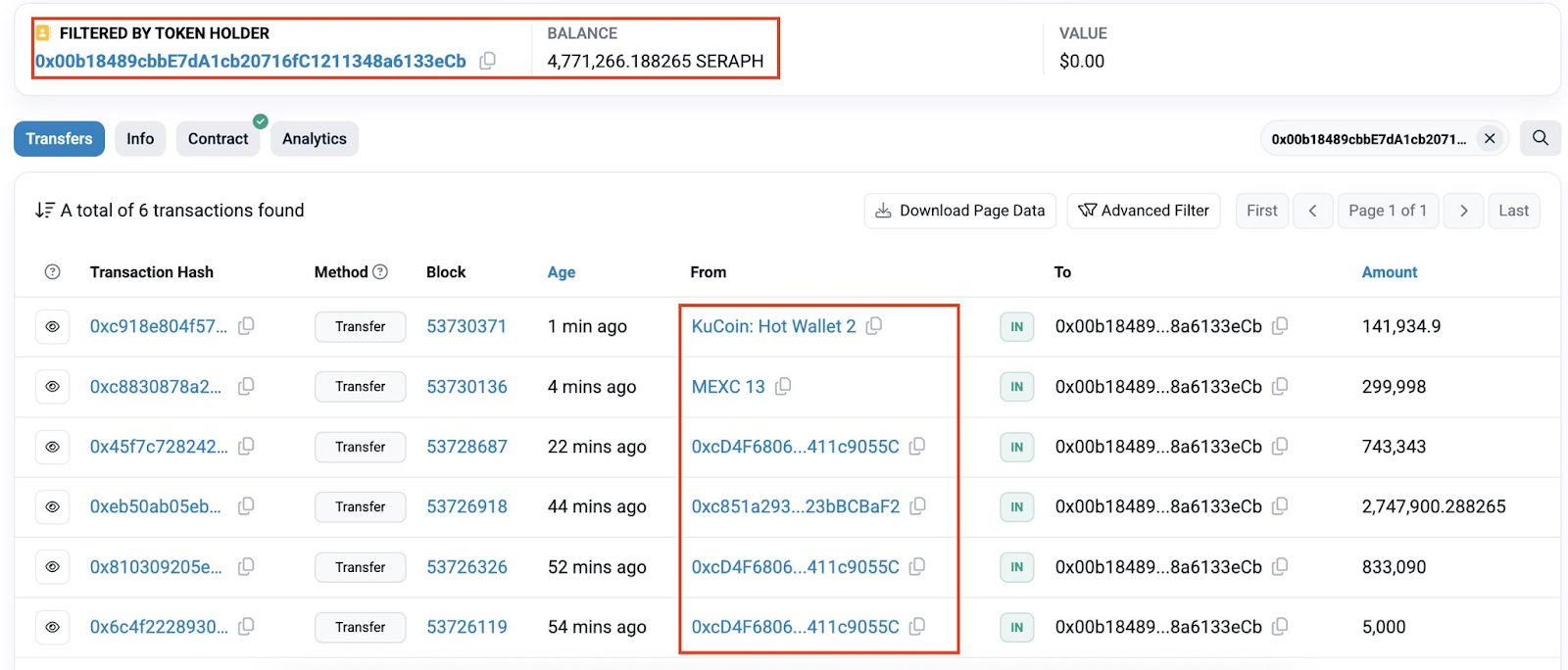The width and height of the screenshot is (1568, 670).
Task: Switch to the Analytics tab
Action: (x=315, y=139)
